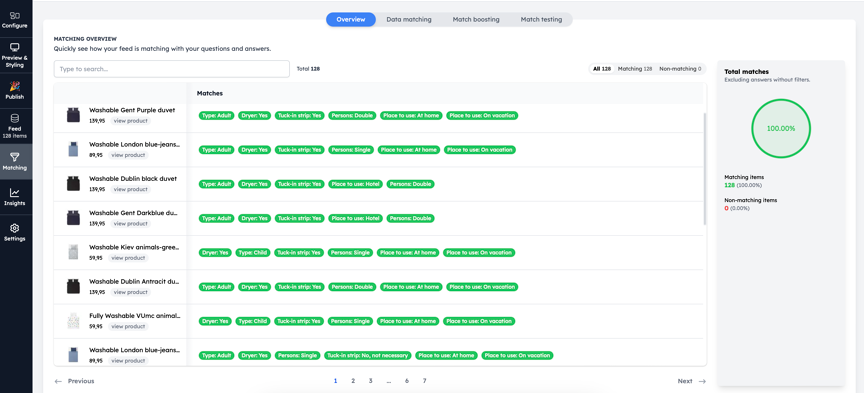Open the Settings gear icon
Viewport: 864px width, 393px height.
[15, 228]
